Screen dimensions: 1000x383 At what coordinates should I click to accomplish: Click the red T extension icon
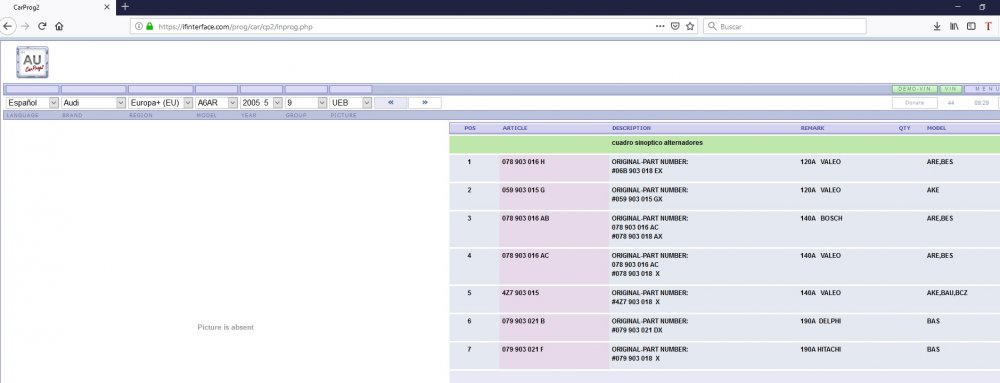point(988,27)
